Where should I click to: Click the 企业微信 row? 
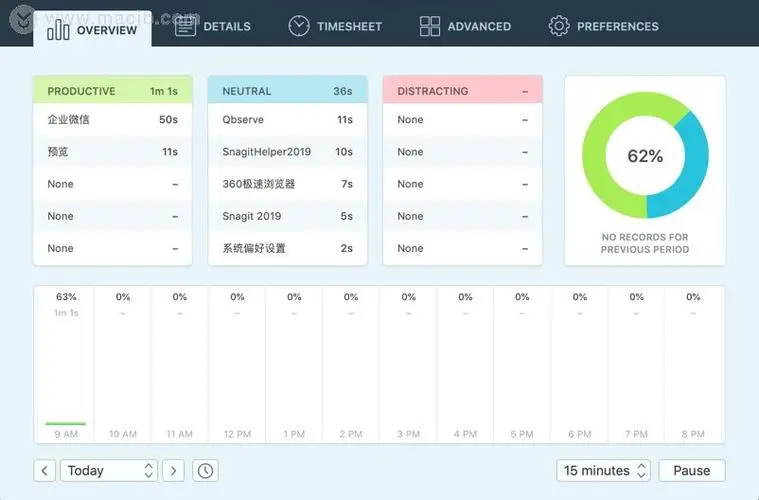point(113,120)
